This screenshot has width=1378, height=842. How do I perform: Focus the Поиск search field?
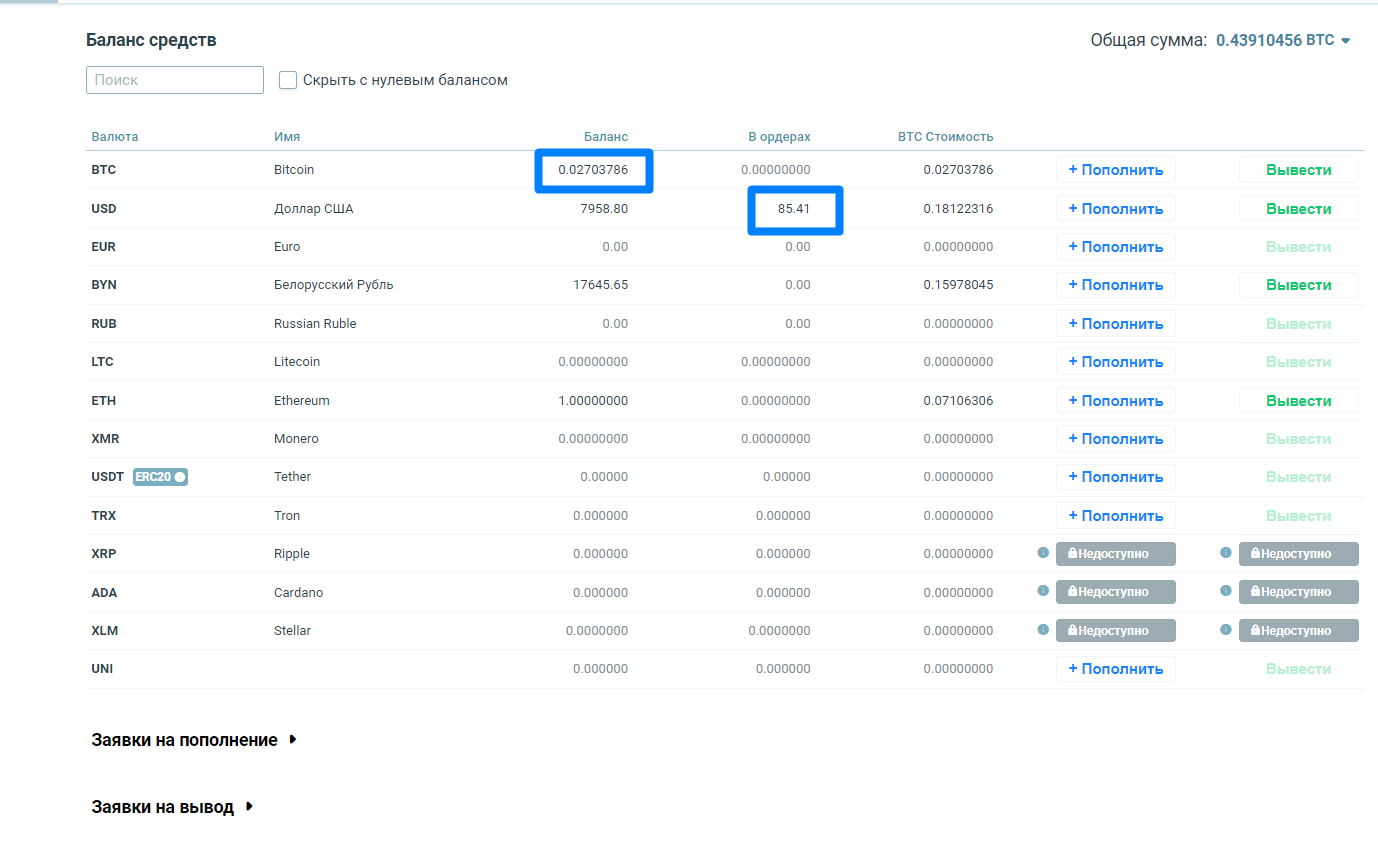175,80
